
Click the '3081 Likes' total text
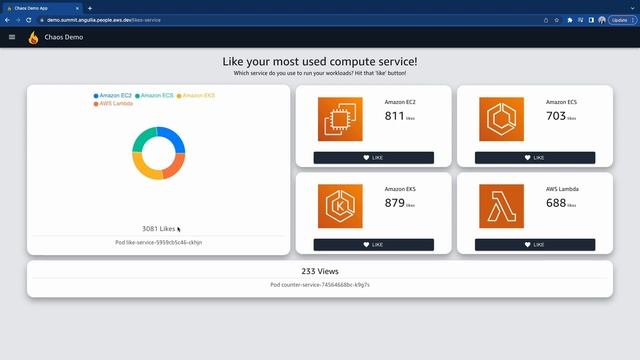coord(158,229)
